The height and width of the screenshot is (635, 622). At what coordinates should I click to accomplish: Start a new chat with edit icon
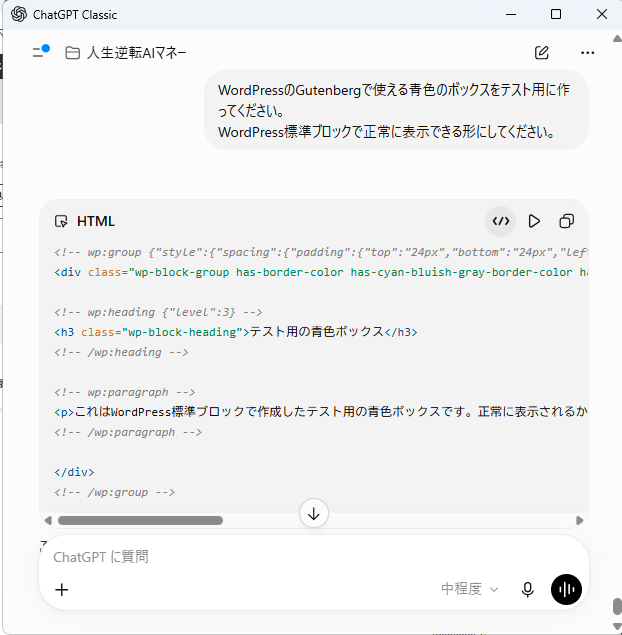click(541, 53)
